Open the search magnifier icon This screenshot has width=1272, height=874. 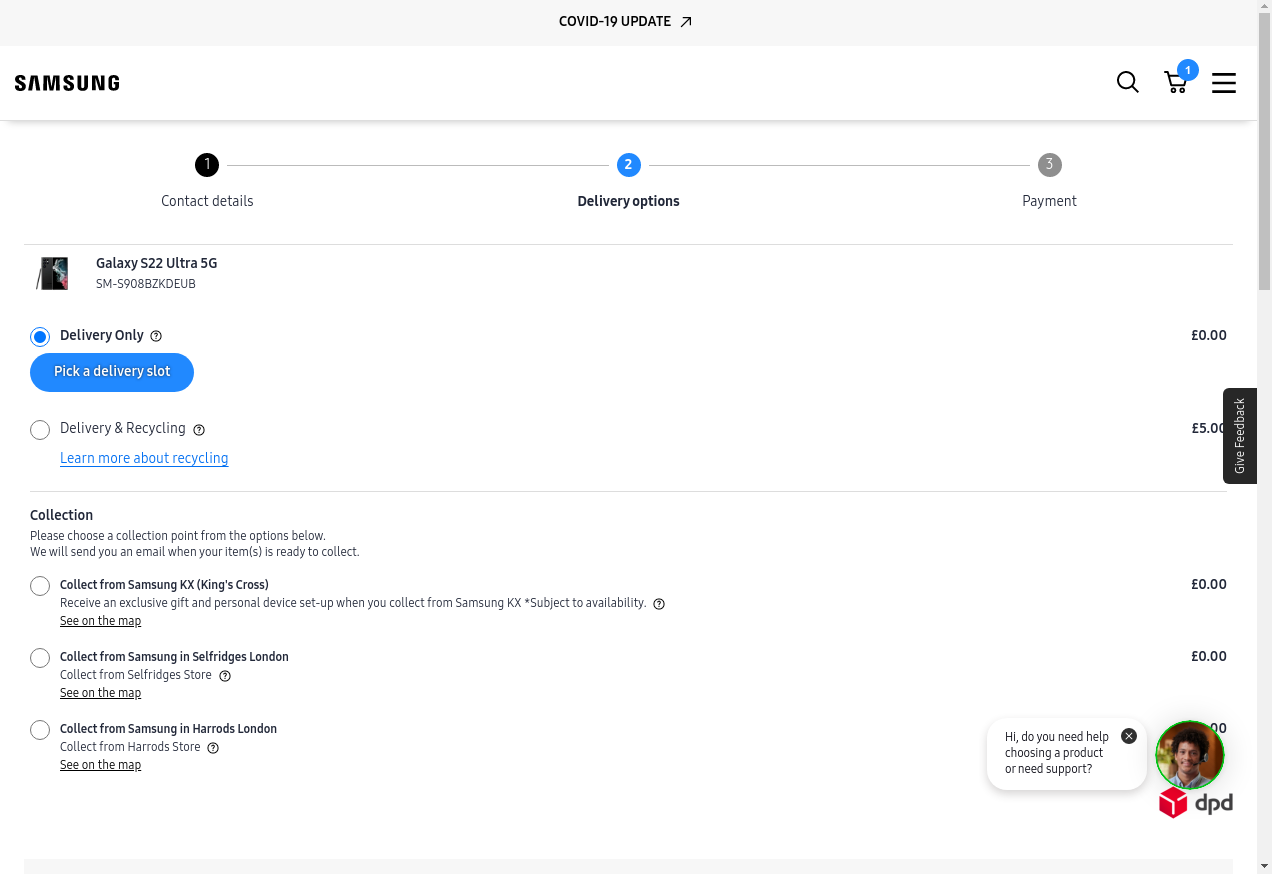pos(1127,83)
